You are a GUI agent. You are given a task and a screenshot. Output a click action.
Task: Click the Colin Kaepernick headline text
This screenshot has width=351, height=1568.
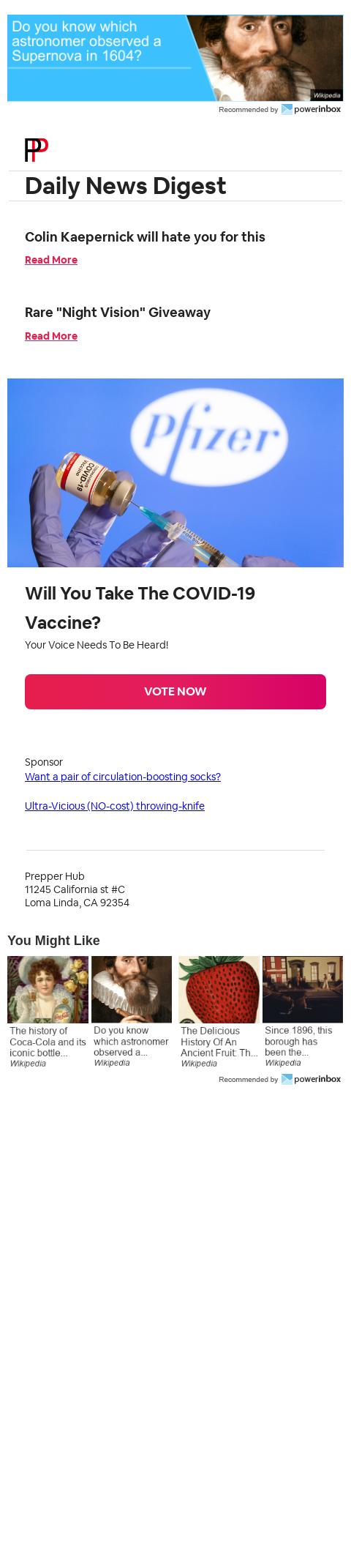145,237
